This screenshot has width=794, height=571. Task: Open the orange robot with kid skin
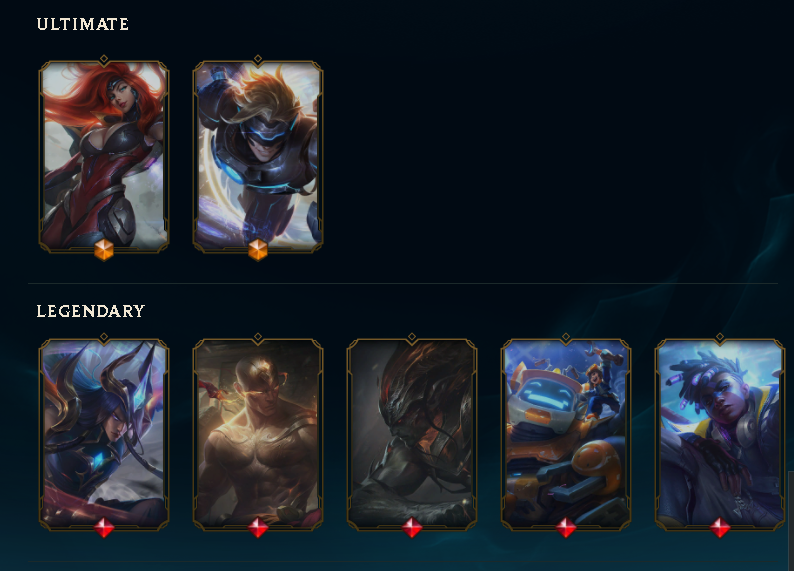coord(566,434)
